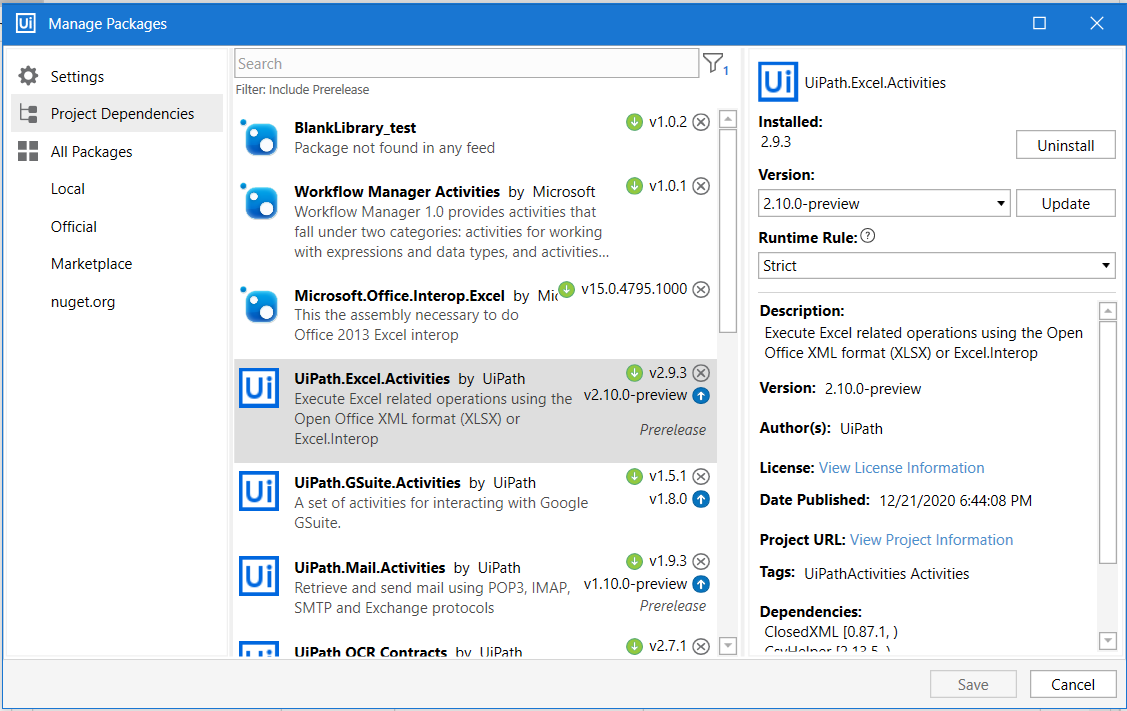Viewport: 1127px width, 711px height.
Task: Open the search filter funnel icon
Action: [x=713, y=64]
